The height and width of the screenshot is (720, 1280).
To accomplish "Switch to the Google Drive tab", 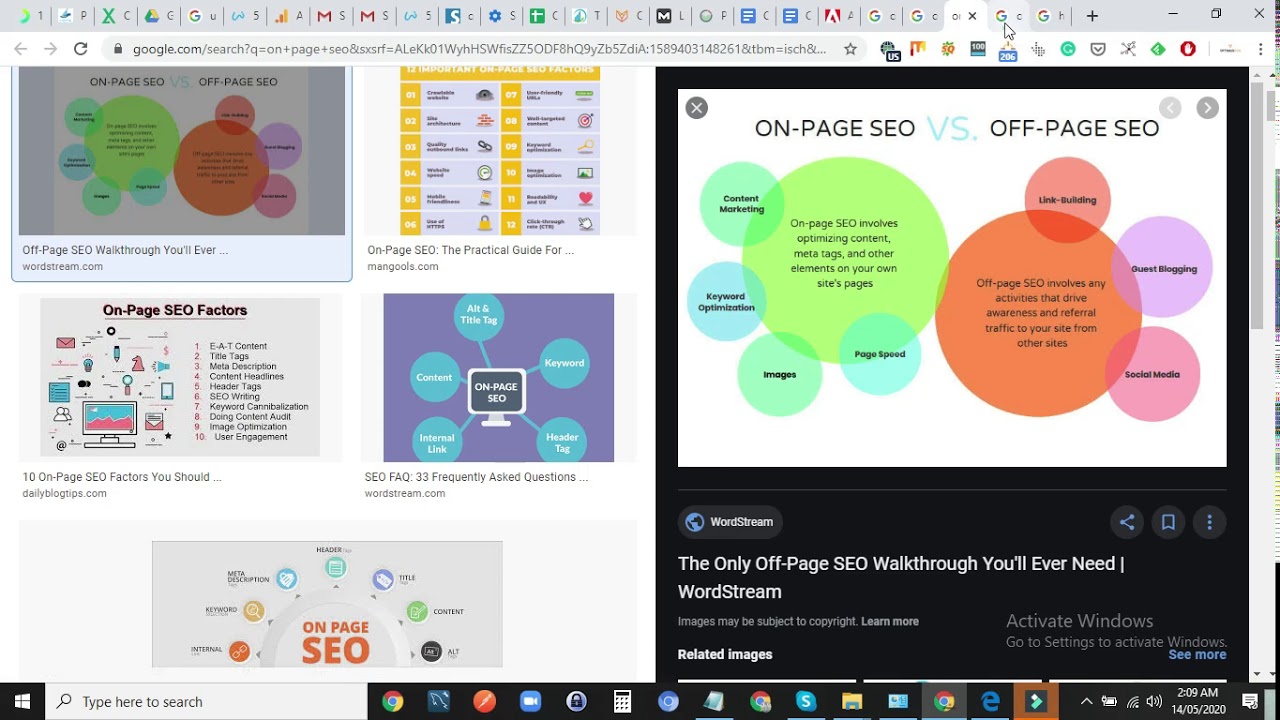I will pyautogui.click(x=160, y=16).
